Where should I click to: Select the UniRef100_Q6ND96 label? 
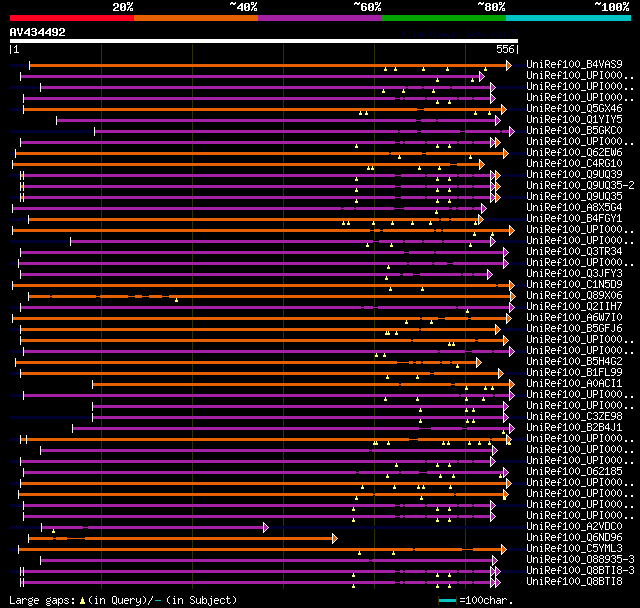pyautogui.click(x=574, y=538)
